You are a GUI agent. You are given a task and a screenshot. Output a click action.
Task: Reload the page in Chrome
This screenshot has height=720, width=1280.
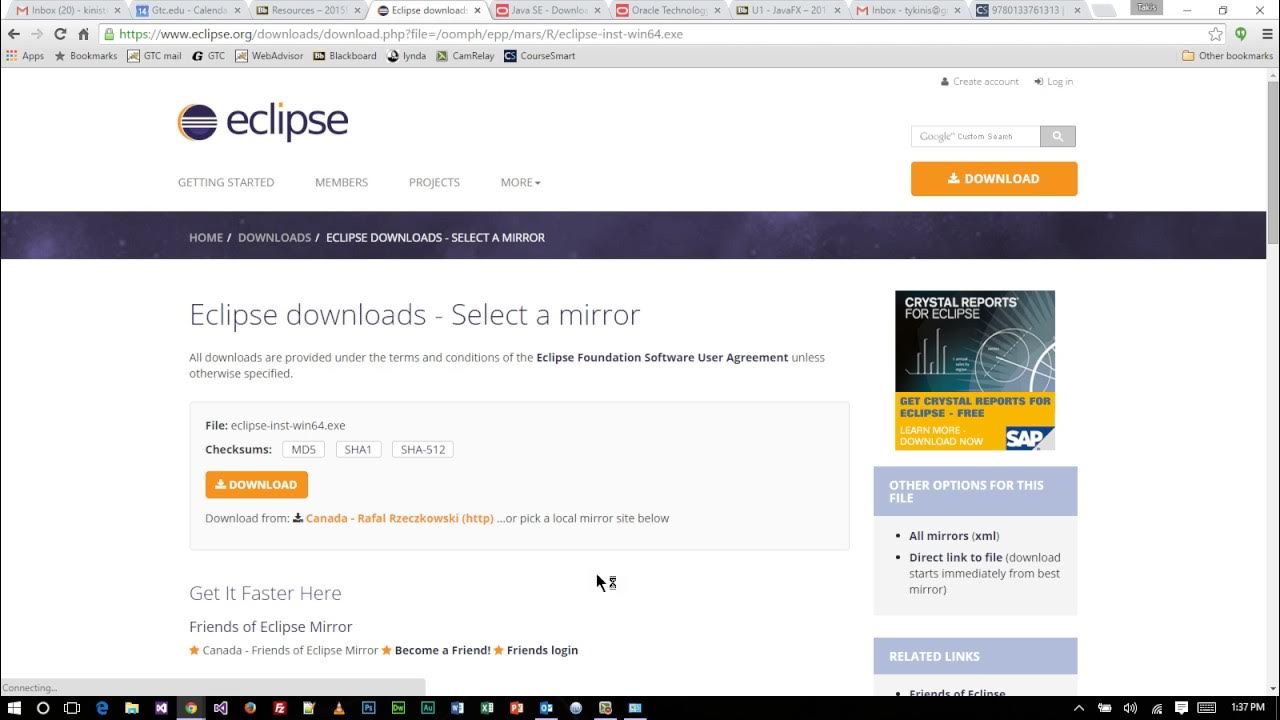60,34
